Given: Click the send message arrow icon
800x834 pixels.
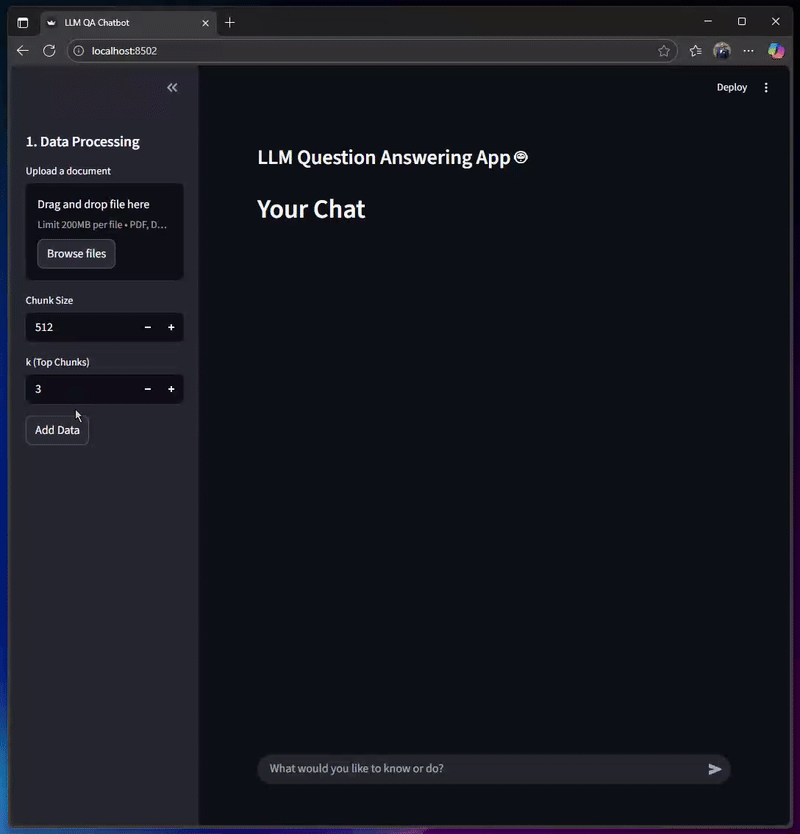Looking at the screenshot, I should click(714, 769).
